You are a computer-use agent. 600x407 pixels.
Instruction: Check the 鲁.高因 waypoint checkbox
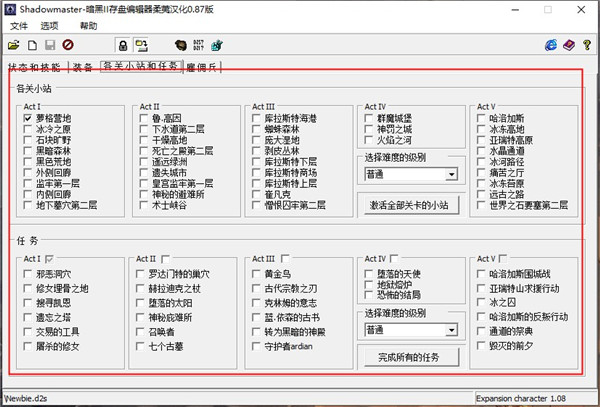coord(144,118)
